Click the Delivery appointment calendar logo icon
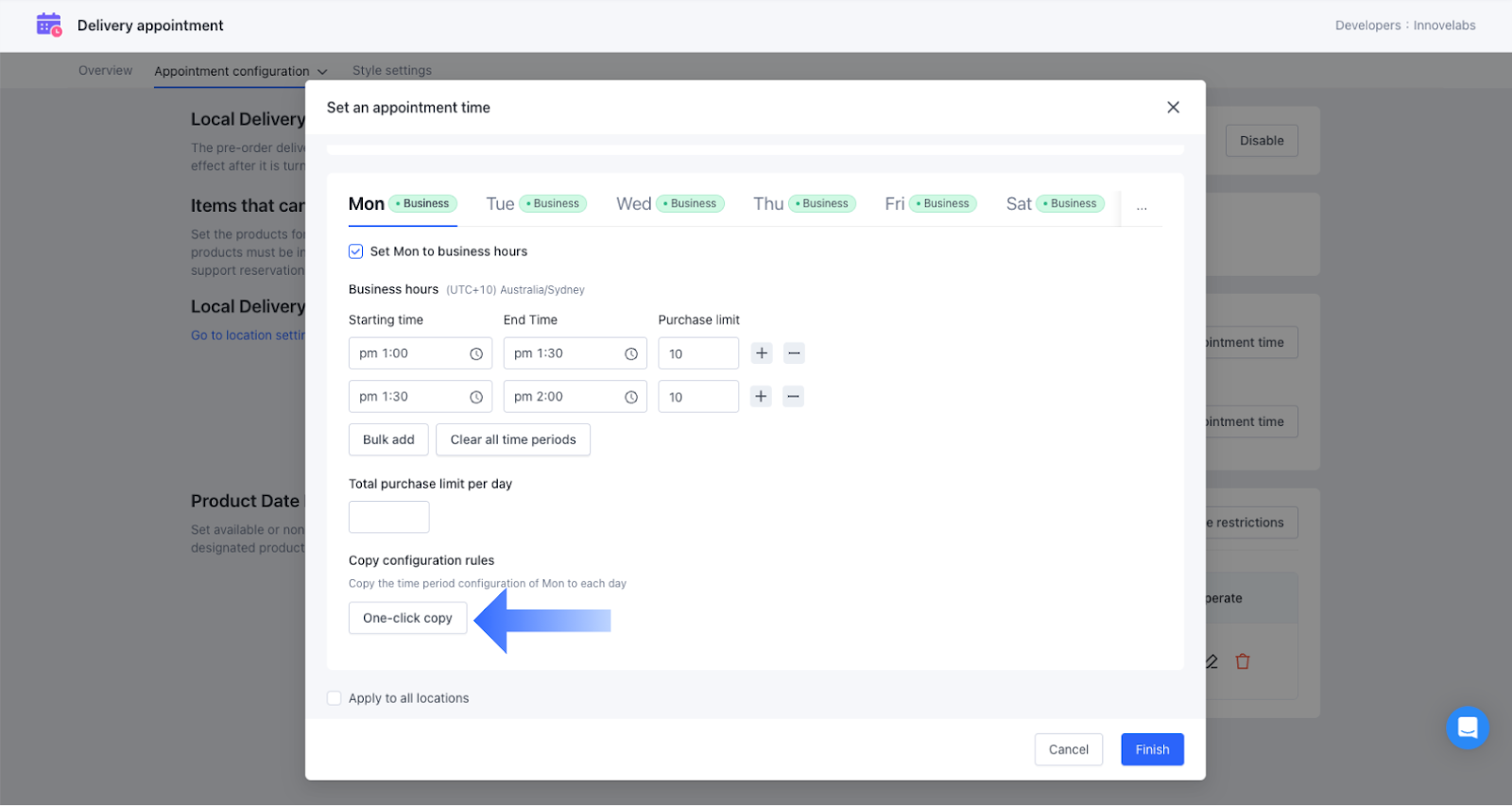 coord(48,26)
